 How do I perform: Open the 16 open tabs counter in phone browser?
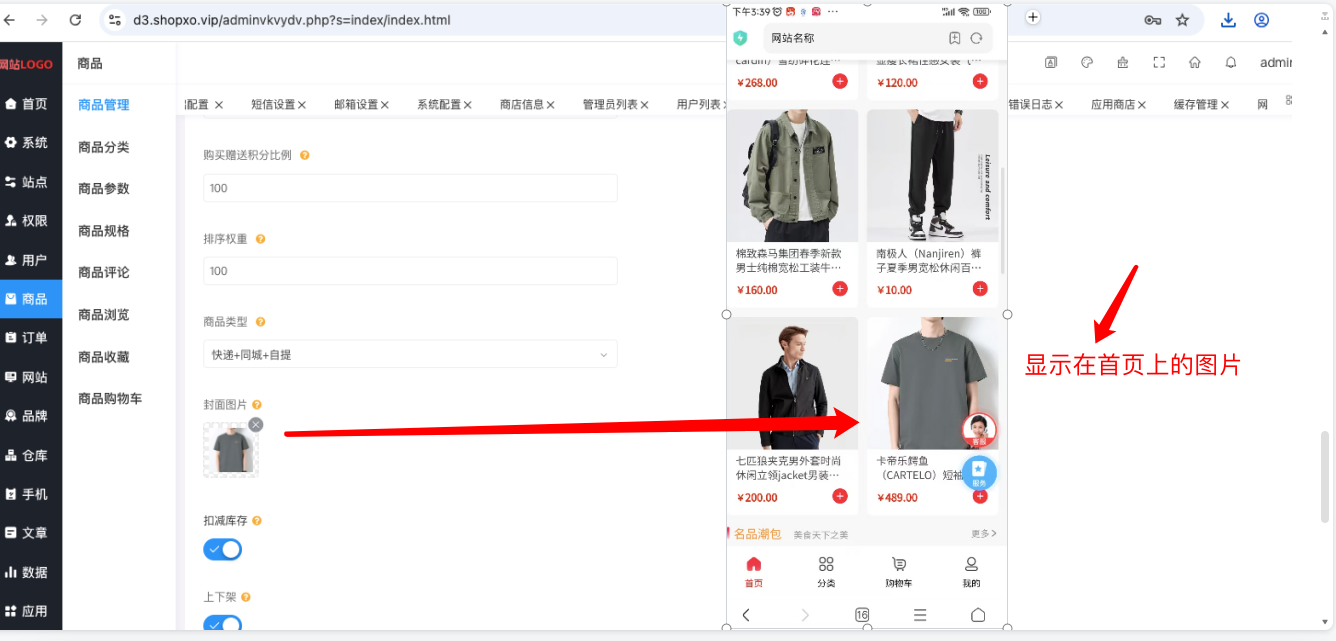click(x=862, y=615)
